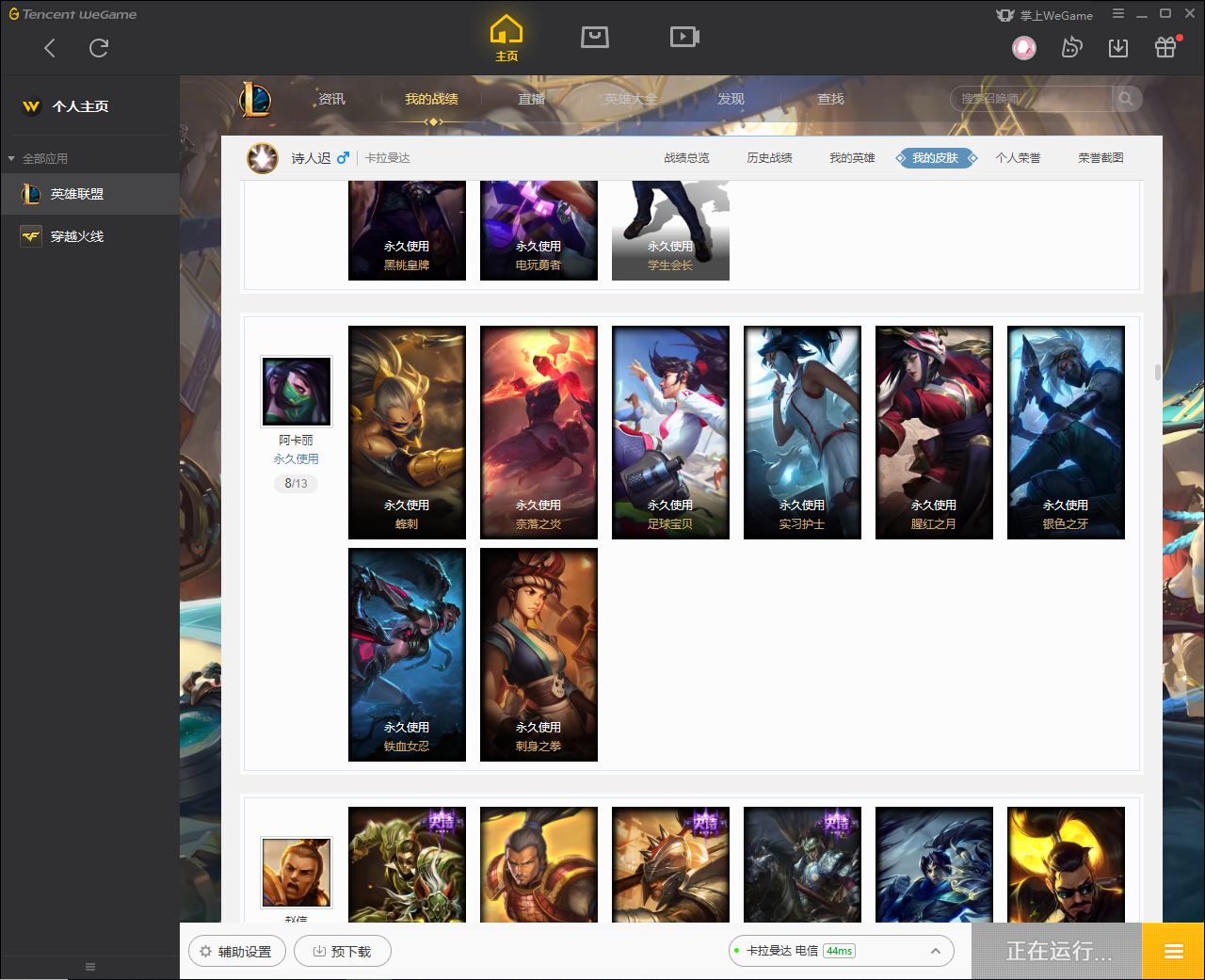Image resolution: width=1205 pixels, height=980 pixels.
Task: Open the 足球宝贝 skin card
Action: [670, 433]
